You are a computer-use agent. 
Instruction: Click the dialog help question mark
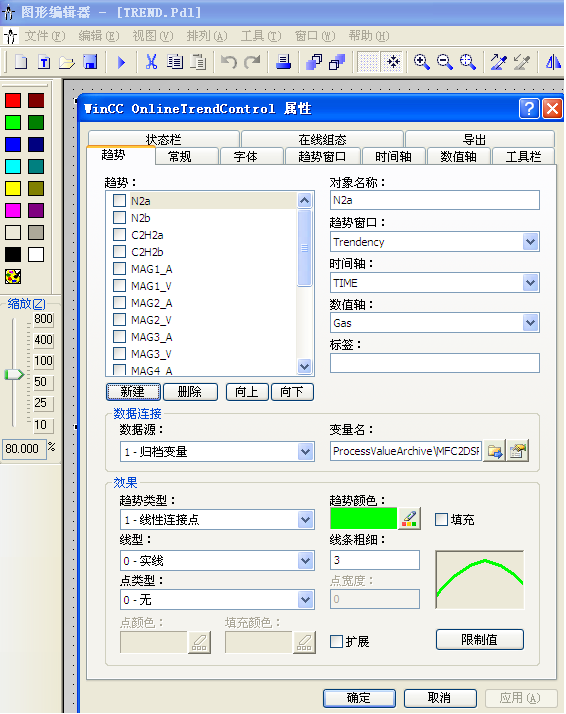[529, 109]
